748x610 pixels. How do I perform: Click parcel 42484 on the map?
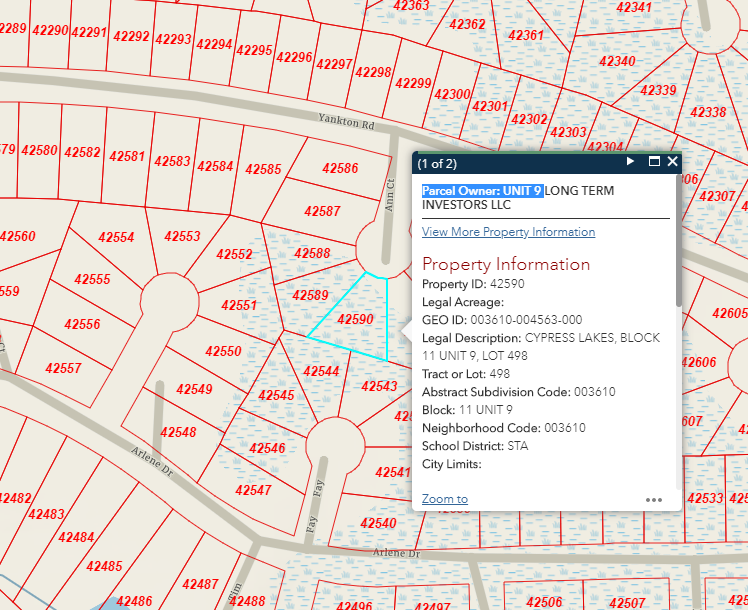[76, 538]
